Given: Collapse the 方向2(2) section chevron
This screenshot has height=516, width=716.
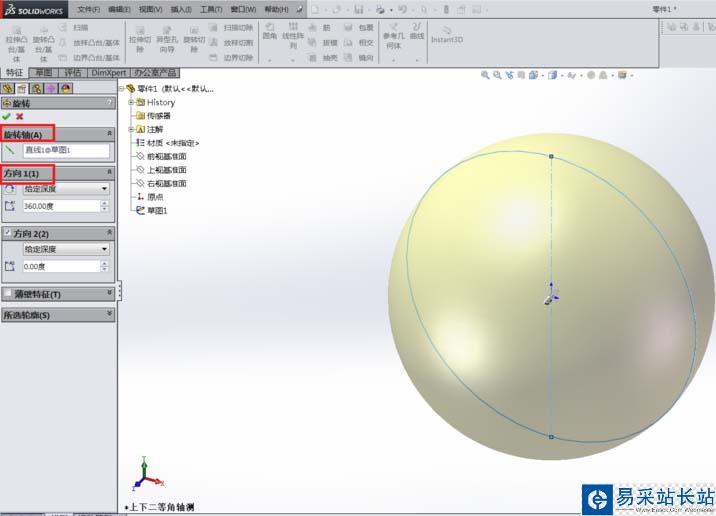Looking at the screenshot, I should (x=110, y=232).
